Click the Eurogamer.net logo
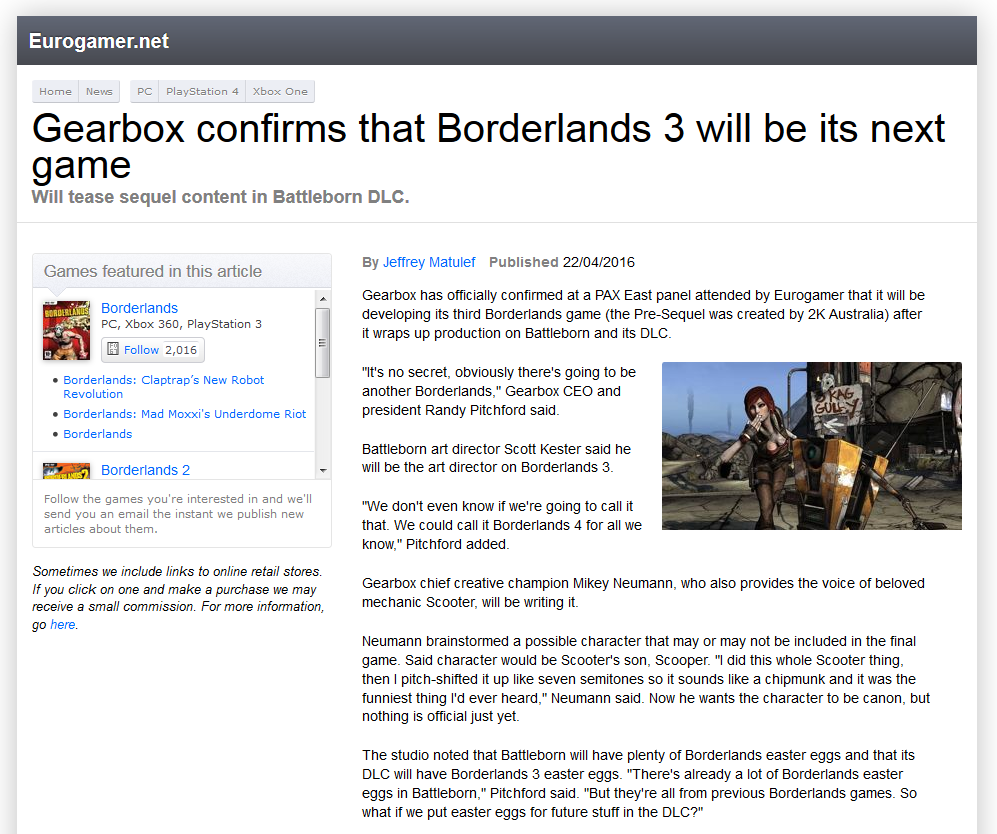997x834 pixels. point(98,41)
